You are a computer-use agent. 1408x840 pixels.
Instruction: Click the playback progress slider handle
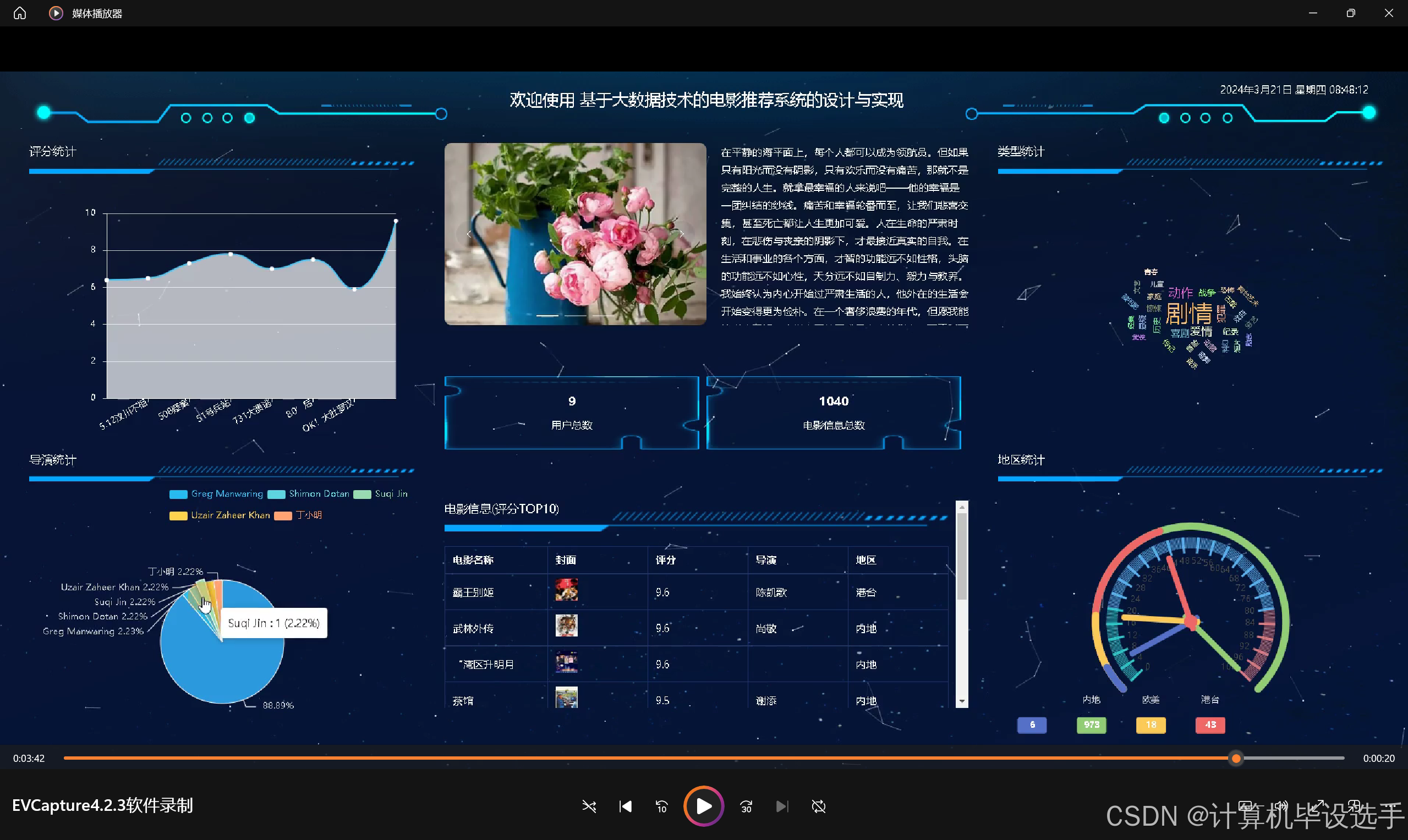(x=1236, y=758)
